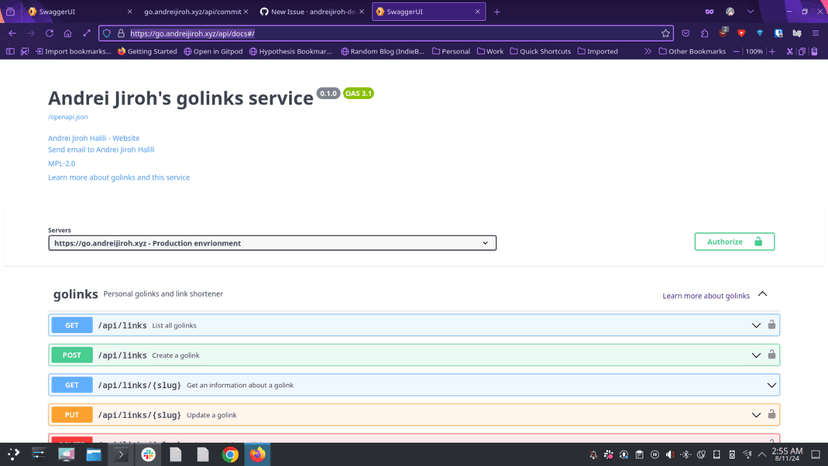The width and height of the screenshot is (828, 466).
Task: Open Learn more about golinks and this service
Action: pyautogui.click(x=118, y=177)
